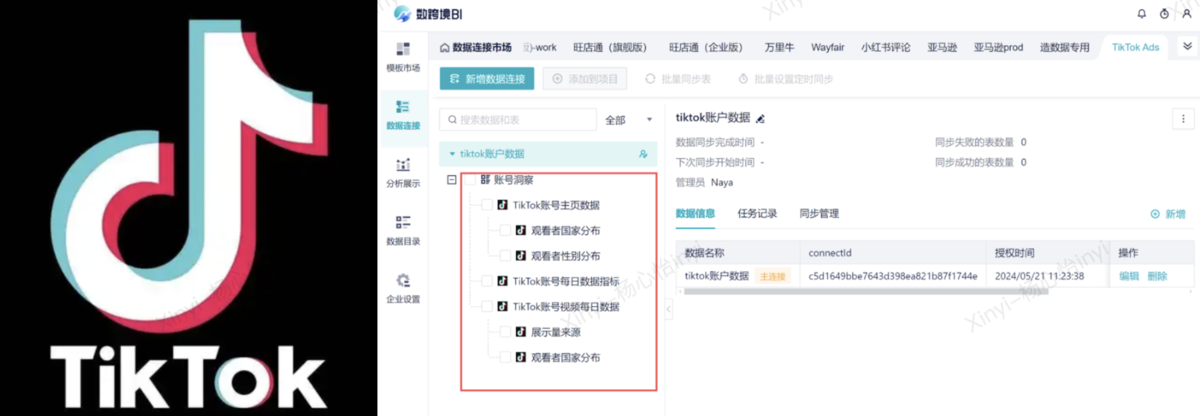Switch to the 亚马逊prod tab
This screenshot has width=1200, height=416.
point(999,47)
